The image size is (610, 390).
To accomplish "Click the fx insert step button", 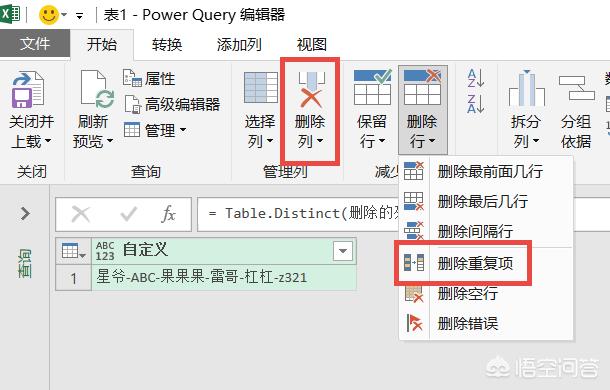I will (168, 214).
